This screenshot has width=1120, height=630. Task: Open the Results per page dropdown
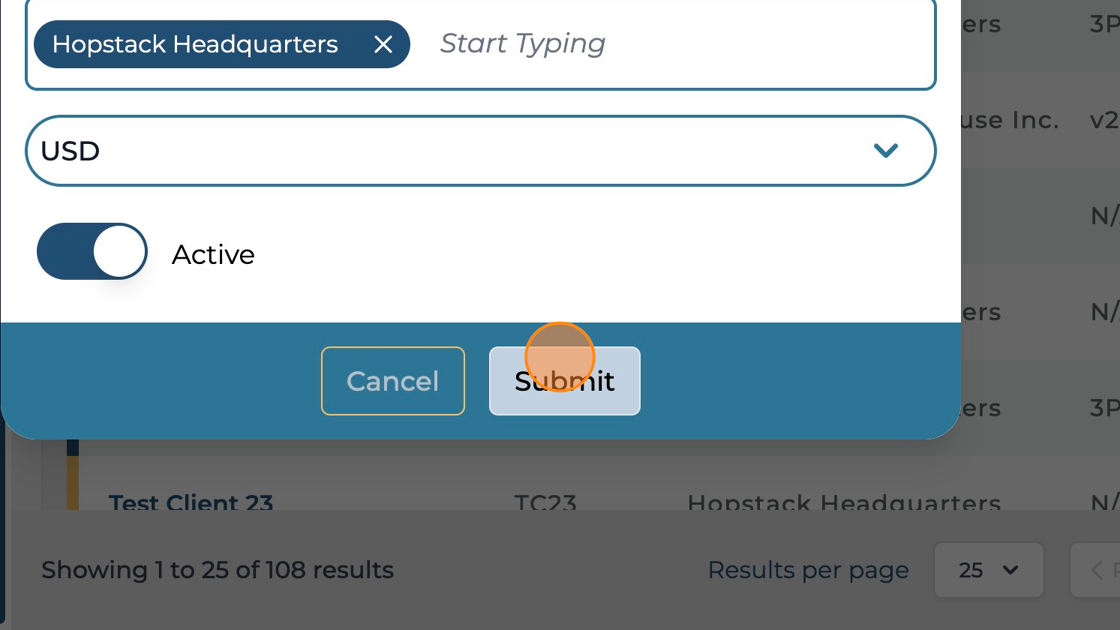tap(987, 570)
